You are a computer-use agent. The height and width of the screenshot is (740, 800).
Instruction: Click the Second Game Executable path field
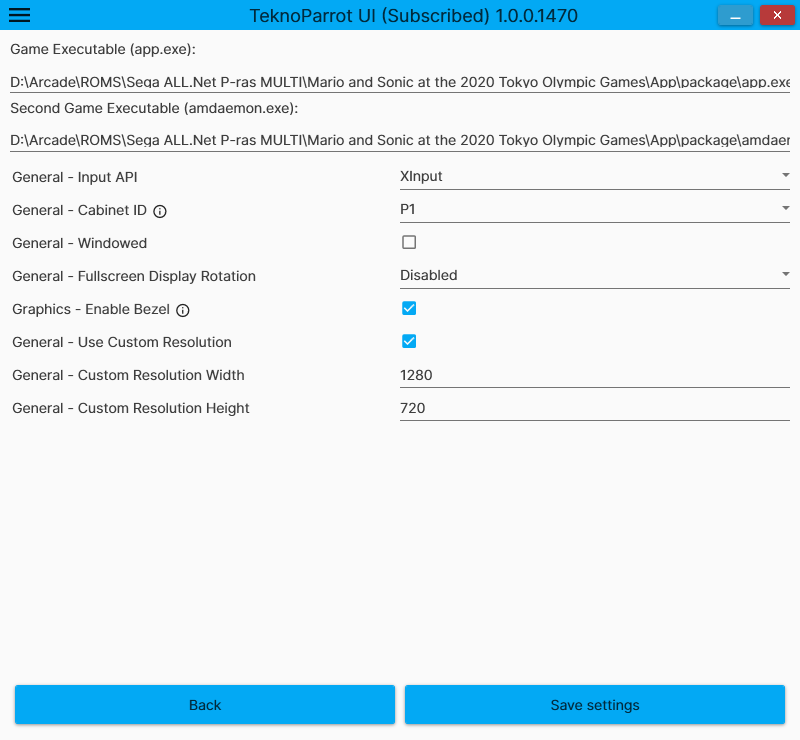click(400, 141)
